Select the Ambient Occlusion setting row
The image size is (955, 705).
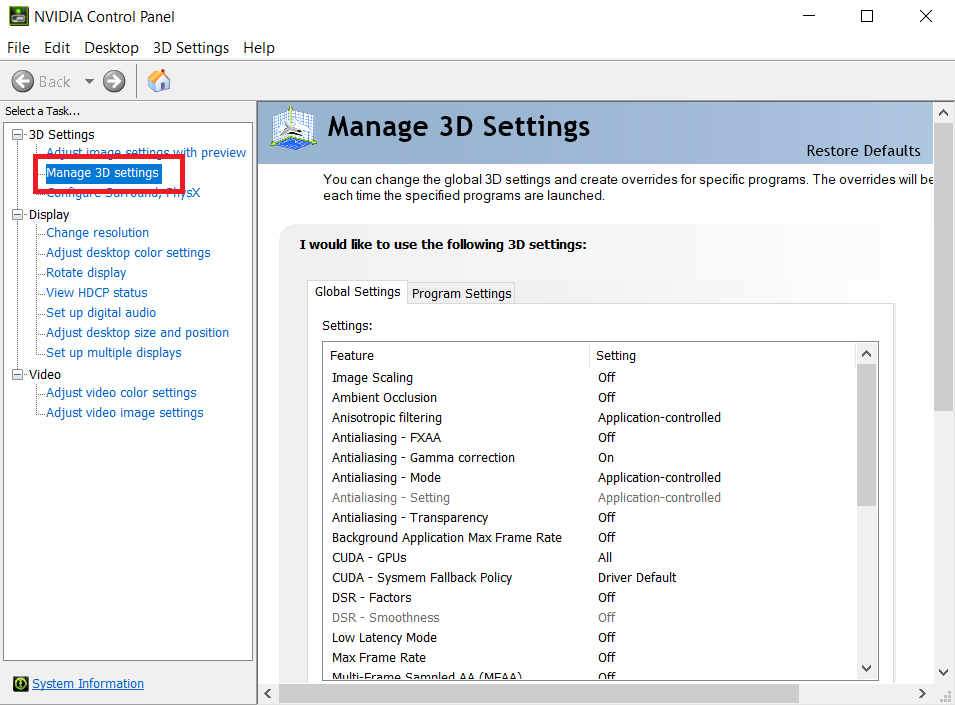[x=384, y=397]
